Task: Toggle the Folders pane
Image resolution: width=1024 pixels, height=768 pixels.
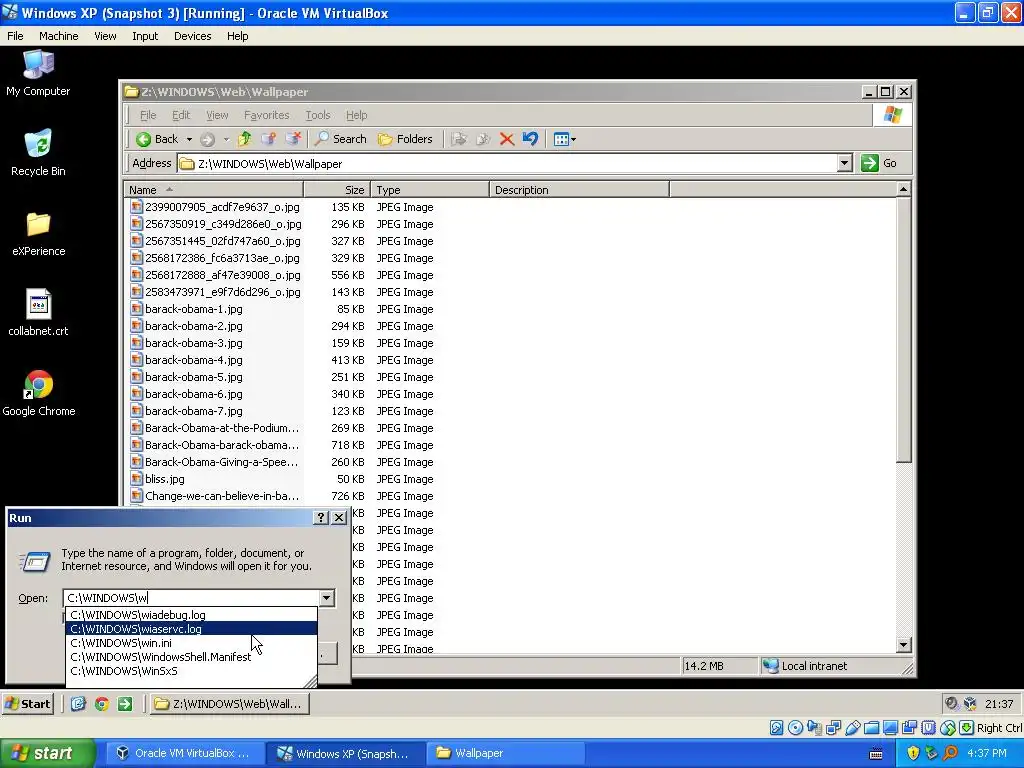Action: click(x=405, y=139)
